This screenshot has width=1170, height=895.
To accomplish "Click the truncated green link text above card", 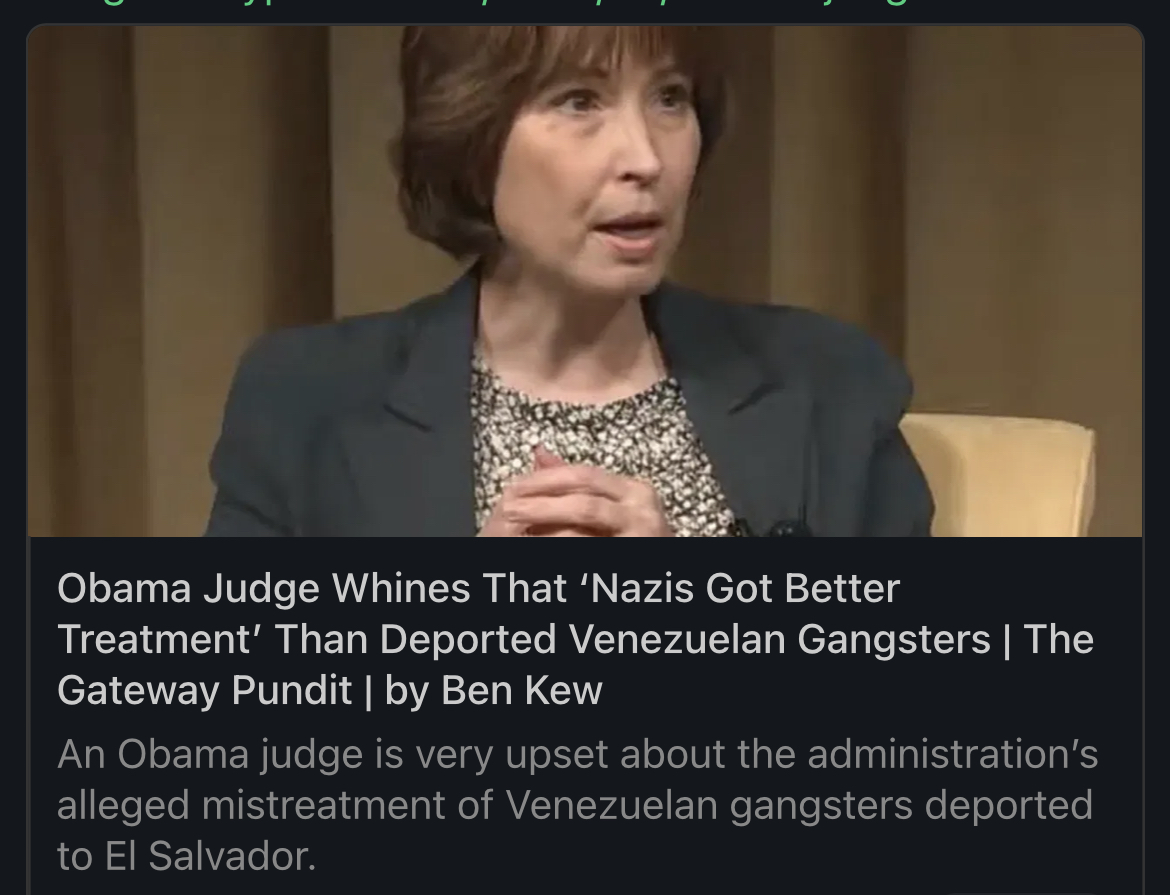I will click(x=585, y=4).
